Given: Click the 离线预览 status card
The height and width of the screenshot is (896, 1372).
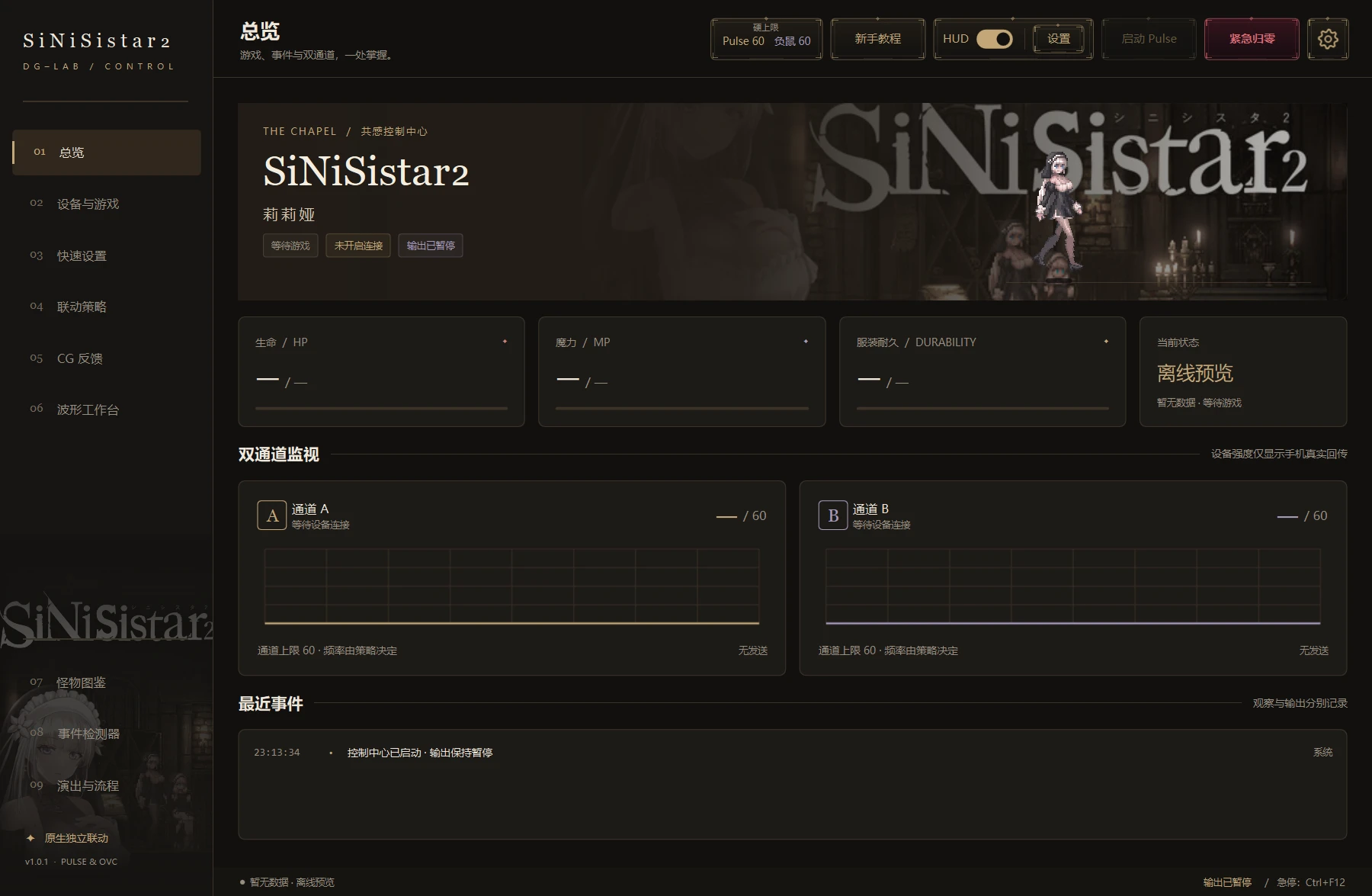Looking at the screenshot, I should click(x=1243, y=371).
